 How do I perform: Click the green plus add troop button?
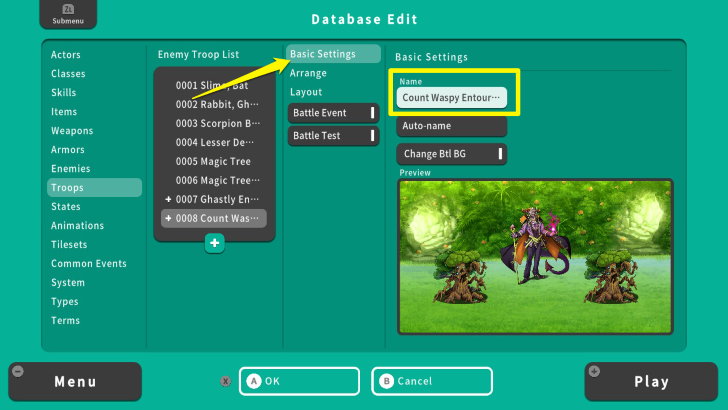click(x=214, y=243)
